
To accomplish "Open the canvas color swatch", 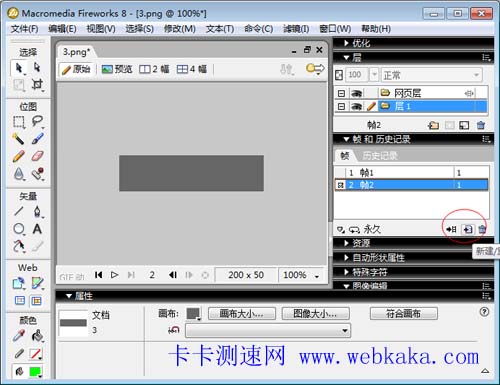I will [193, 314].
